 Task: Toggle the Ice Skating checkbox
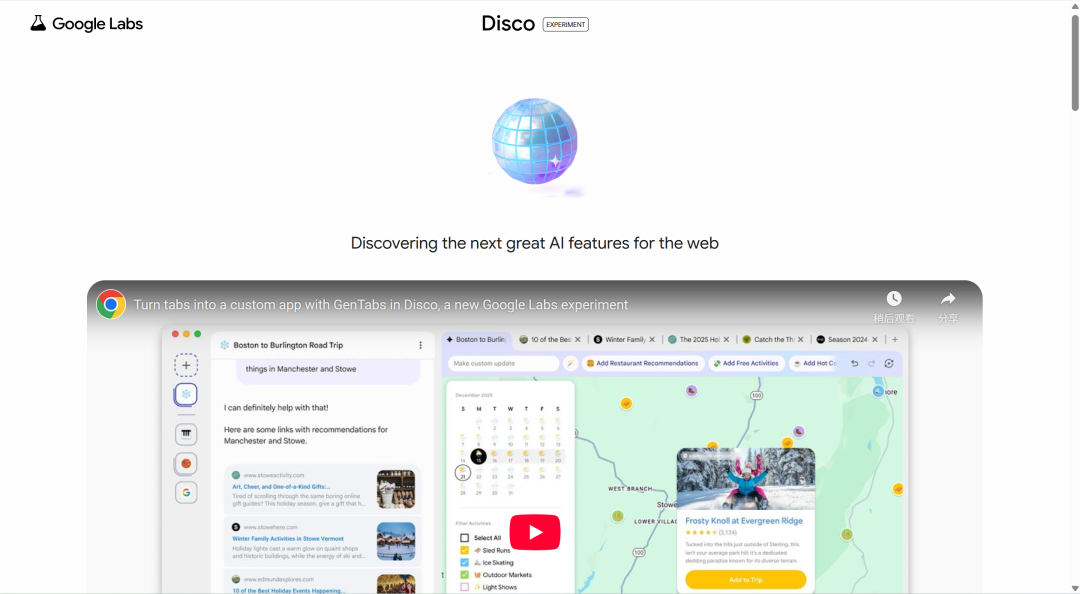[x=464, y=563]
